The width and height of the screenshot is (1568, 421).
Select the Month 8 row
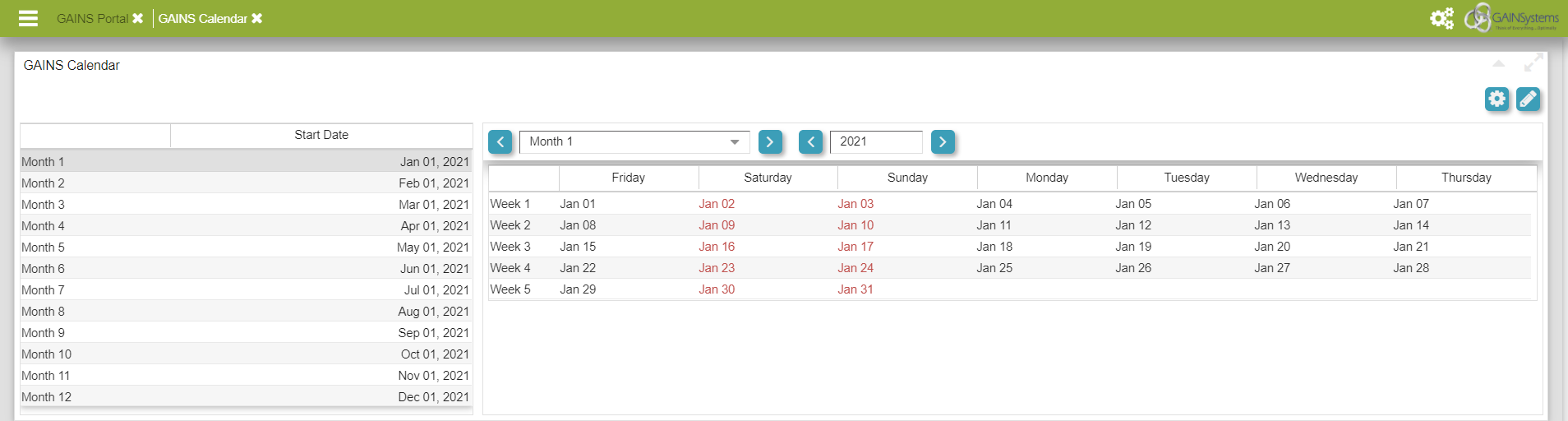(246, 312)
